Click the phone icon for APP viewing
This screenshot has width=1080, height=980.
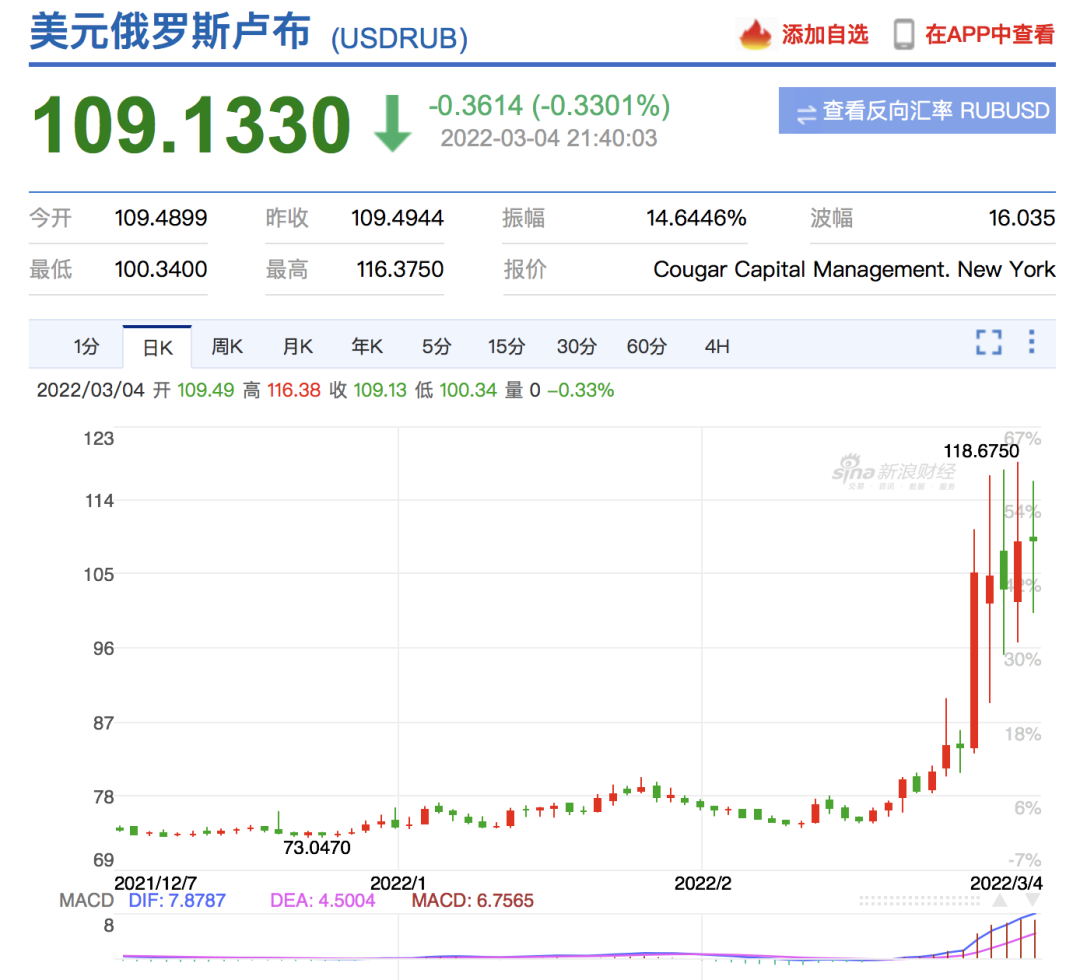click(904, 34)
